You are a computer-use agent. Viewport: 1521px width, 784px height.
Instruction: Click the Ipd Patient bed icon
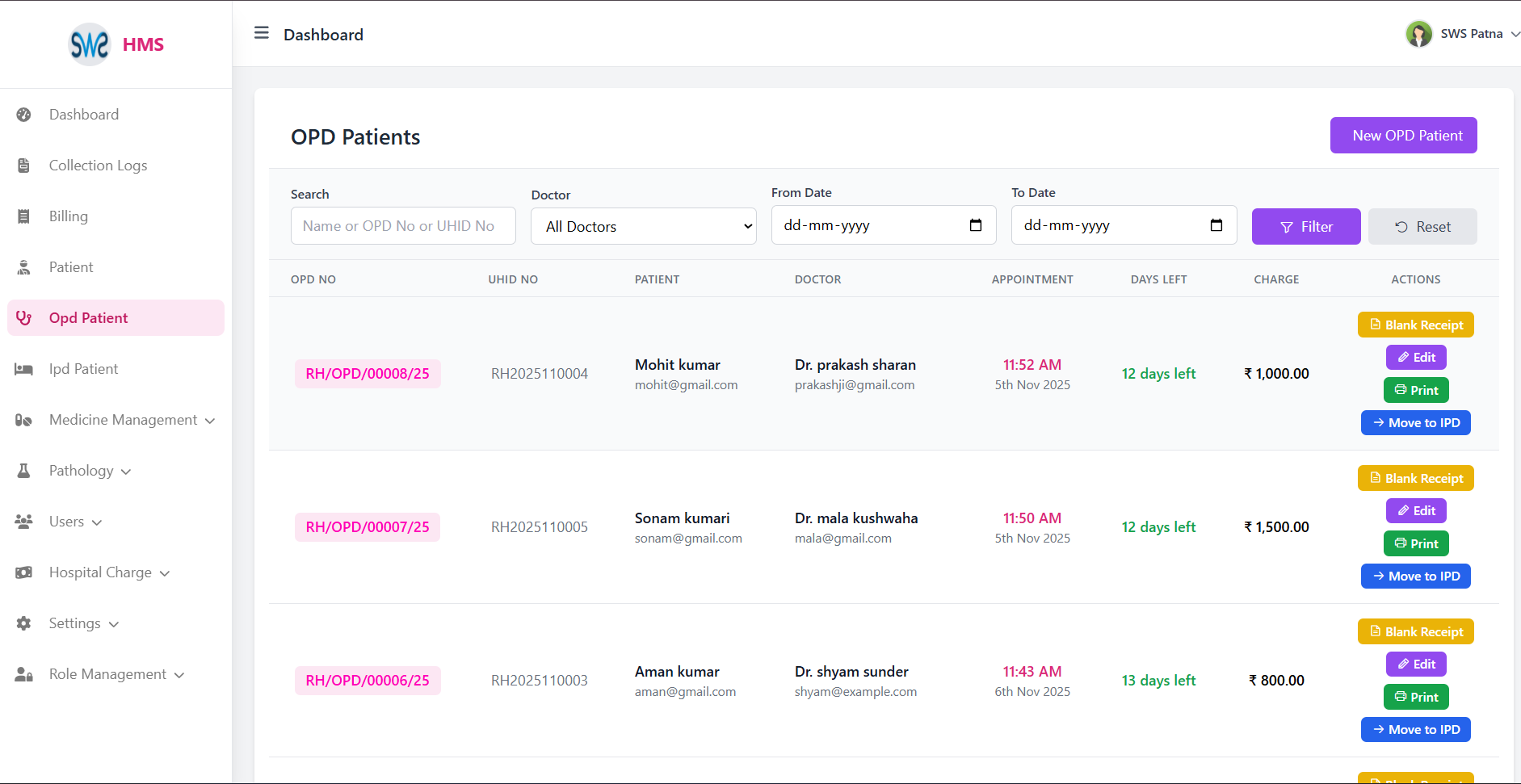[x=24, y=369]
